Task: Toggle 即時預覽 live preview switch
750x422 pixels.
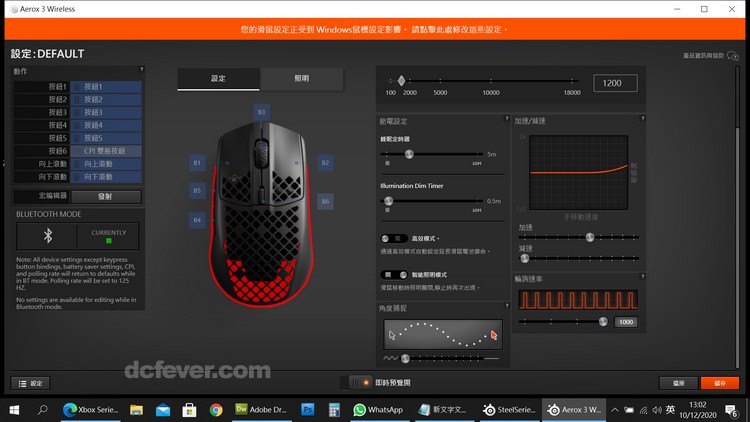Action: click(x=360, y=383)
